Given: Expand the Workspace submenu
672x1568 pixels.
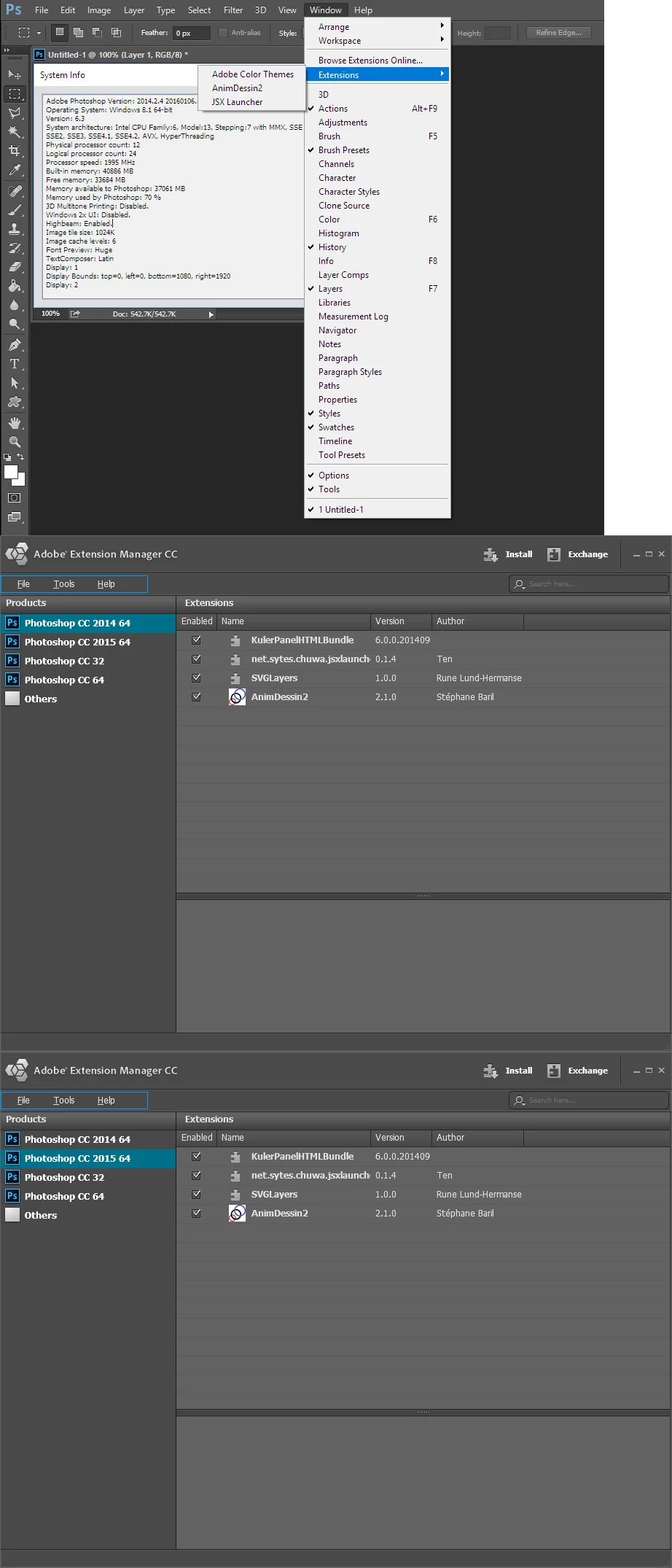Looking at the screenshot, I should point(377,41).
